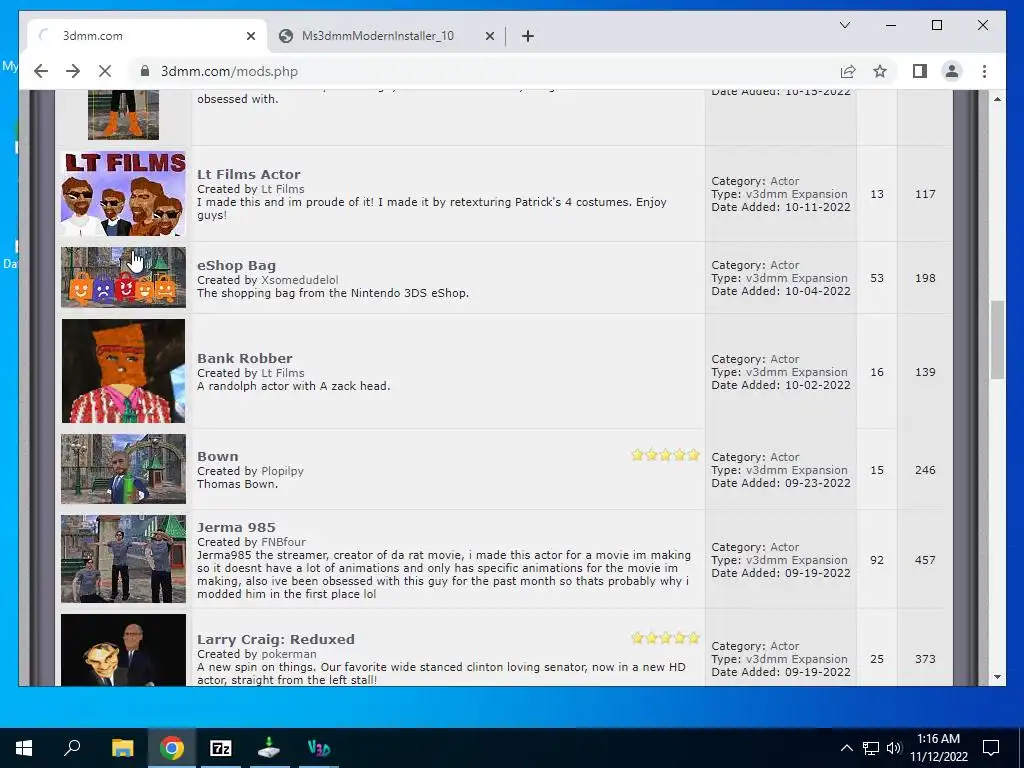Open the Bank Robber mod page
The image size is (1024, 768).
tap(245, 358)
